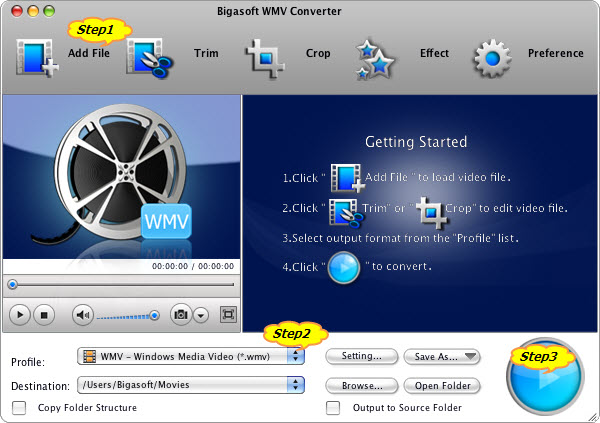Select the Crop tool icon
Viewport: 600px width, 423px height.
pos(265,58)
